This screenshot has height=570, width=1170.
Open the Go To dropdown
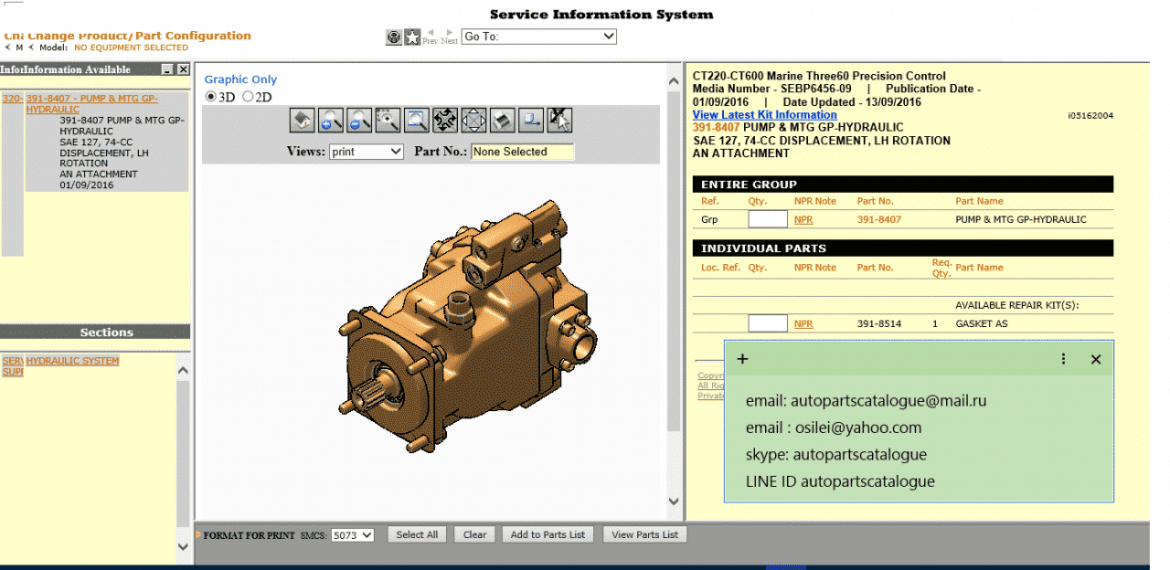[x=539, y=36]
